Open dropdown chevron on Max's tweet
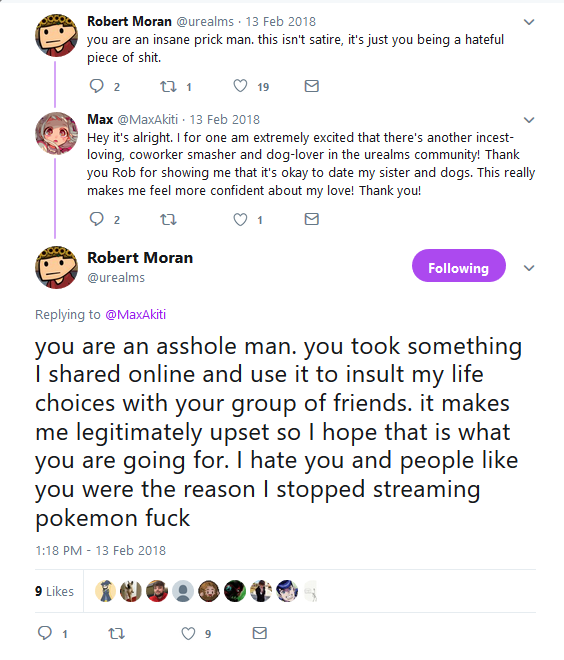 coord(529,120)
